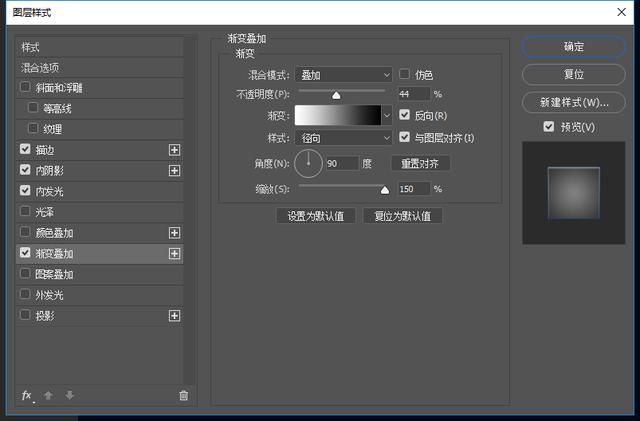This screenshot has width=640, height=421.
Task: Click the plus icon beside 描边
Action: click(174, 150)
